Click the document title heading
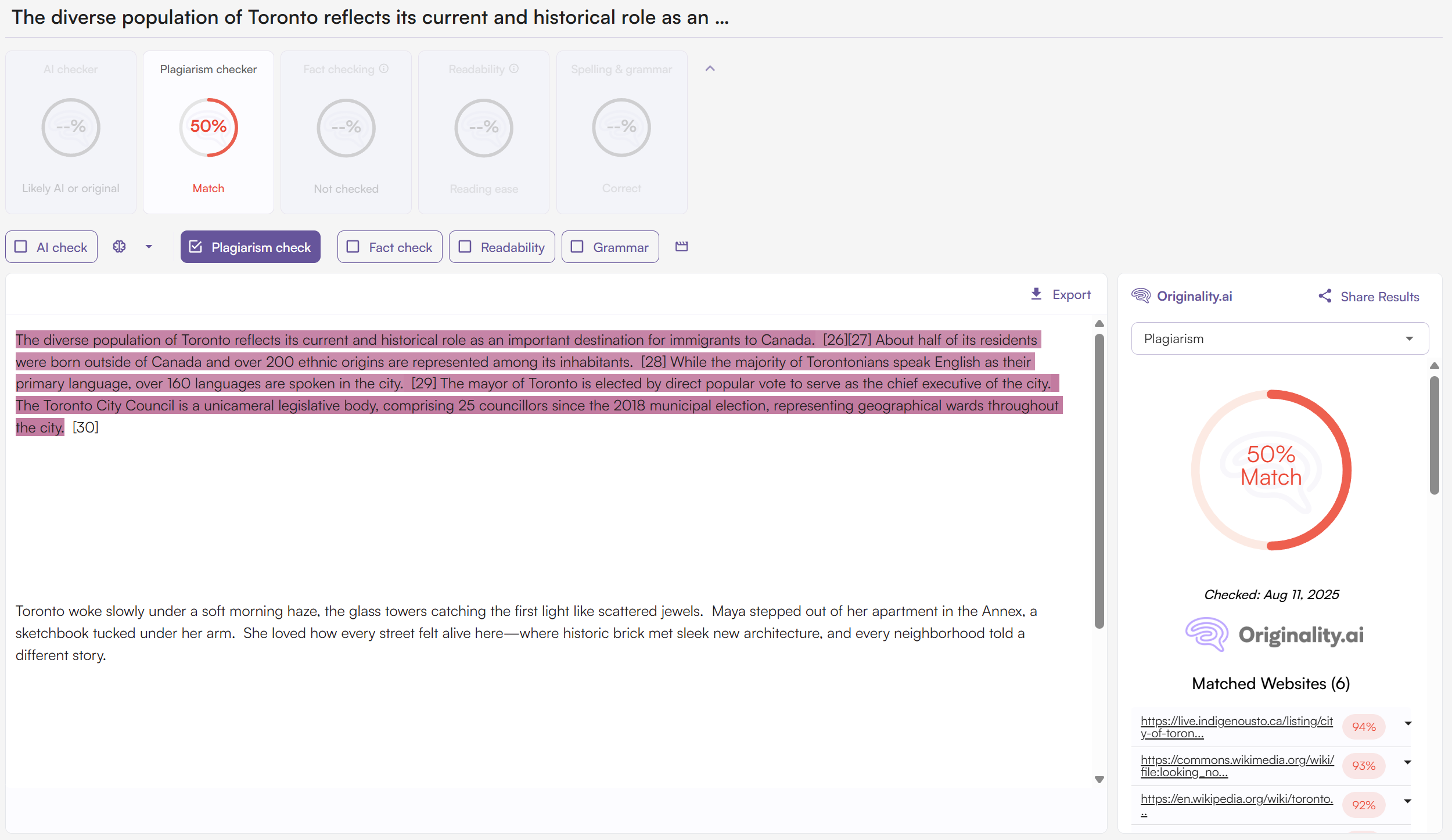Screen dimensions: 1452x840 tap(370, 17)
